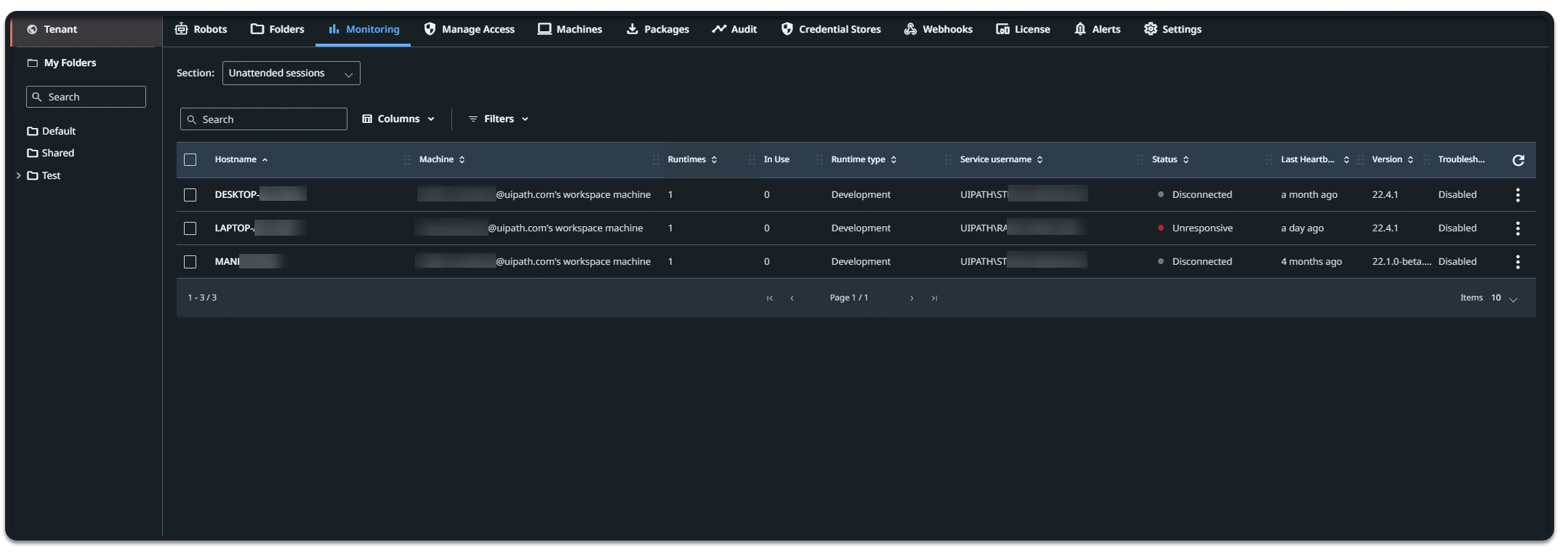
Task: Sort by Hostname column
Action: pos(241,160)
